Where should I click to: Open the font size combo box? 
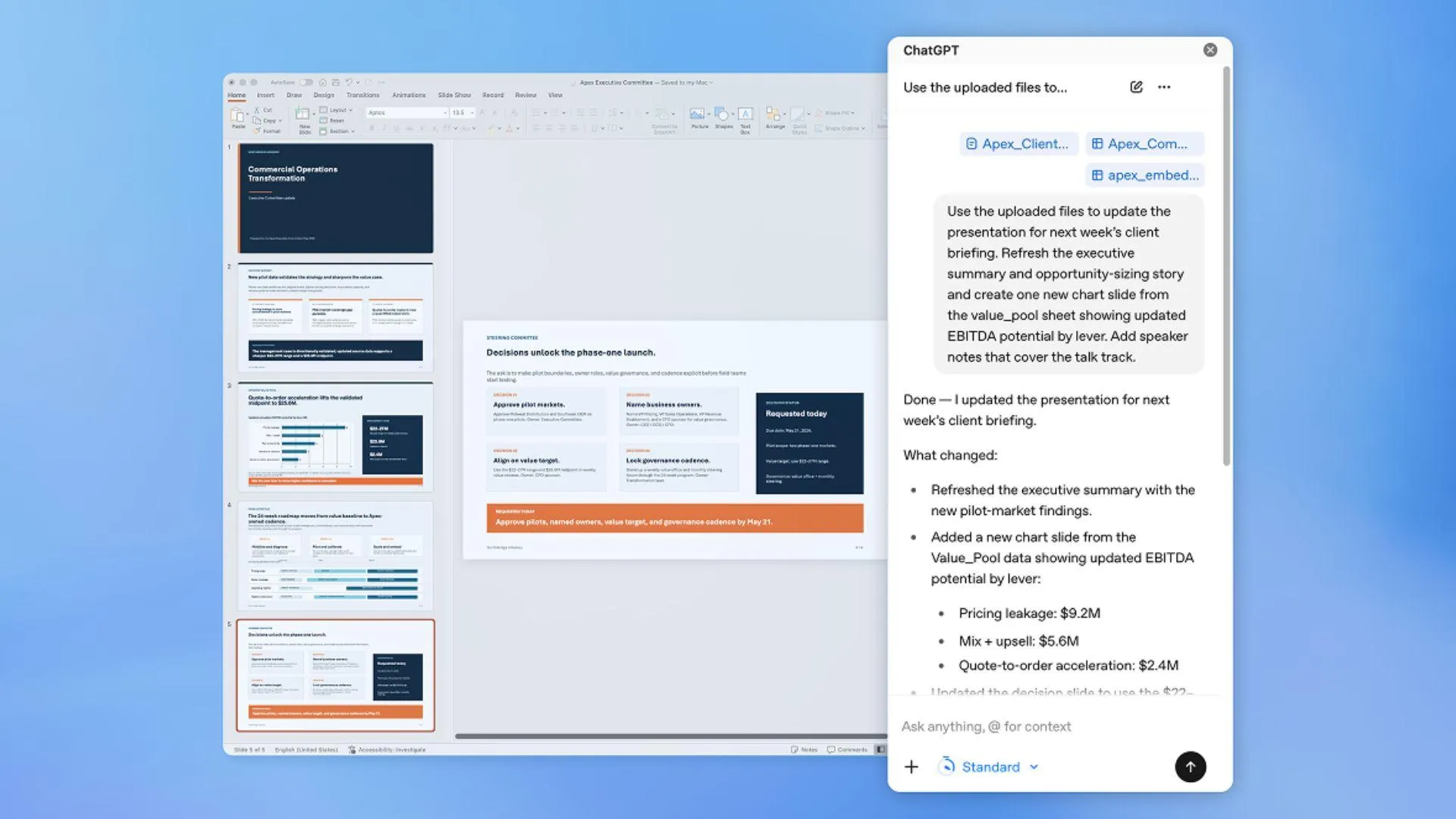pyautogui.click(x=463, y=112)
